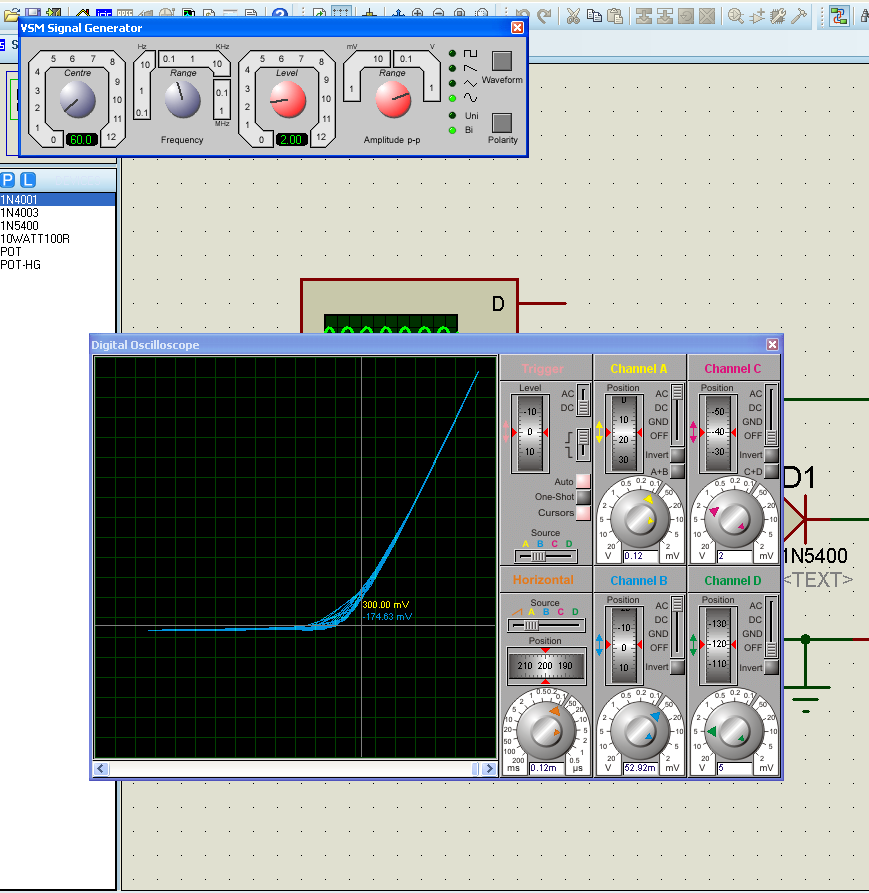Image resolution: width=869 pixels, height=893 pixels.
Task: Click the Channel A volts-per-division knob
Action: pyautogui.click(x=639, y=519)
